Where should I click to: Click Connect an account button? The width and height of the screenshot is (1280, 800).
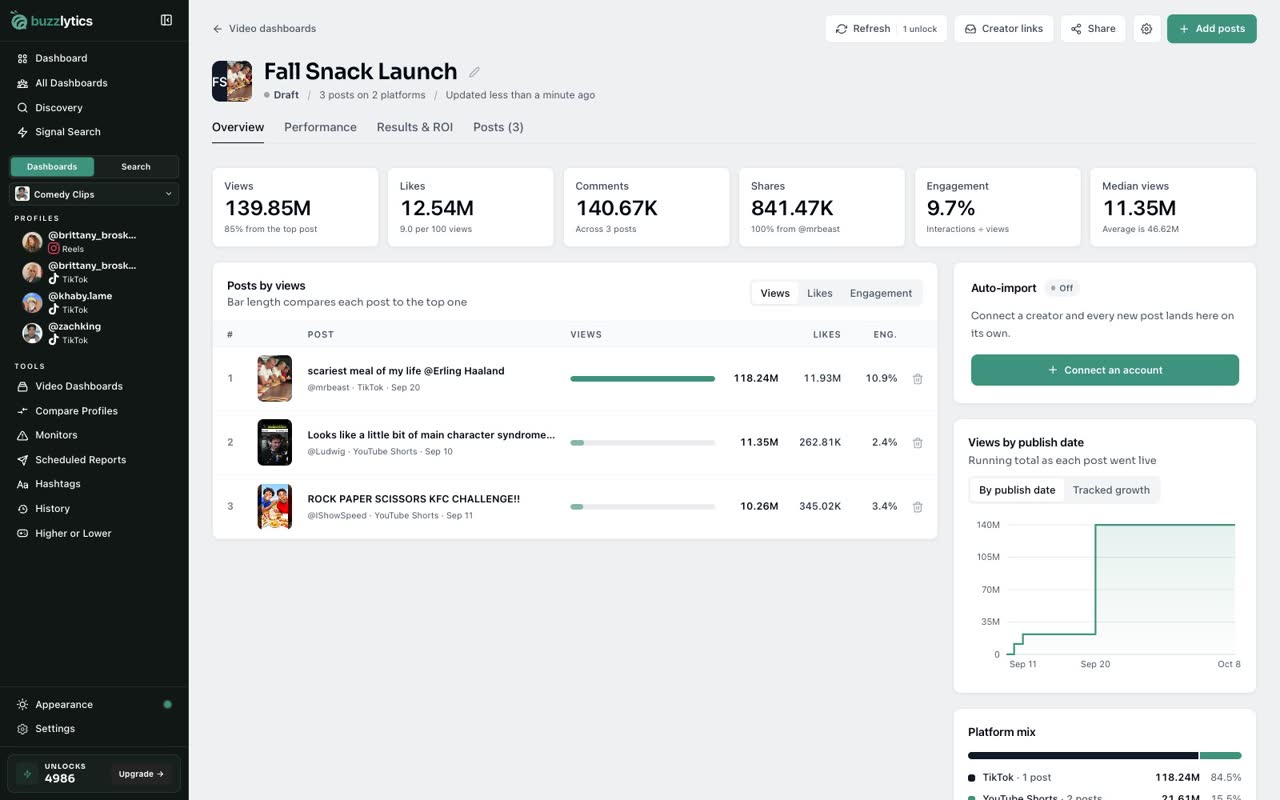[x=1105, y=370]
